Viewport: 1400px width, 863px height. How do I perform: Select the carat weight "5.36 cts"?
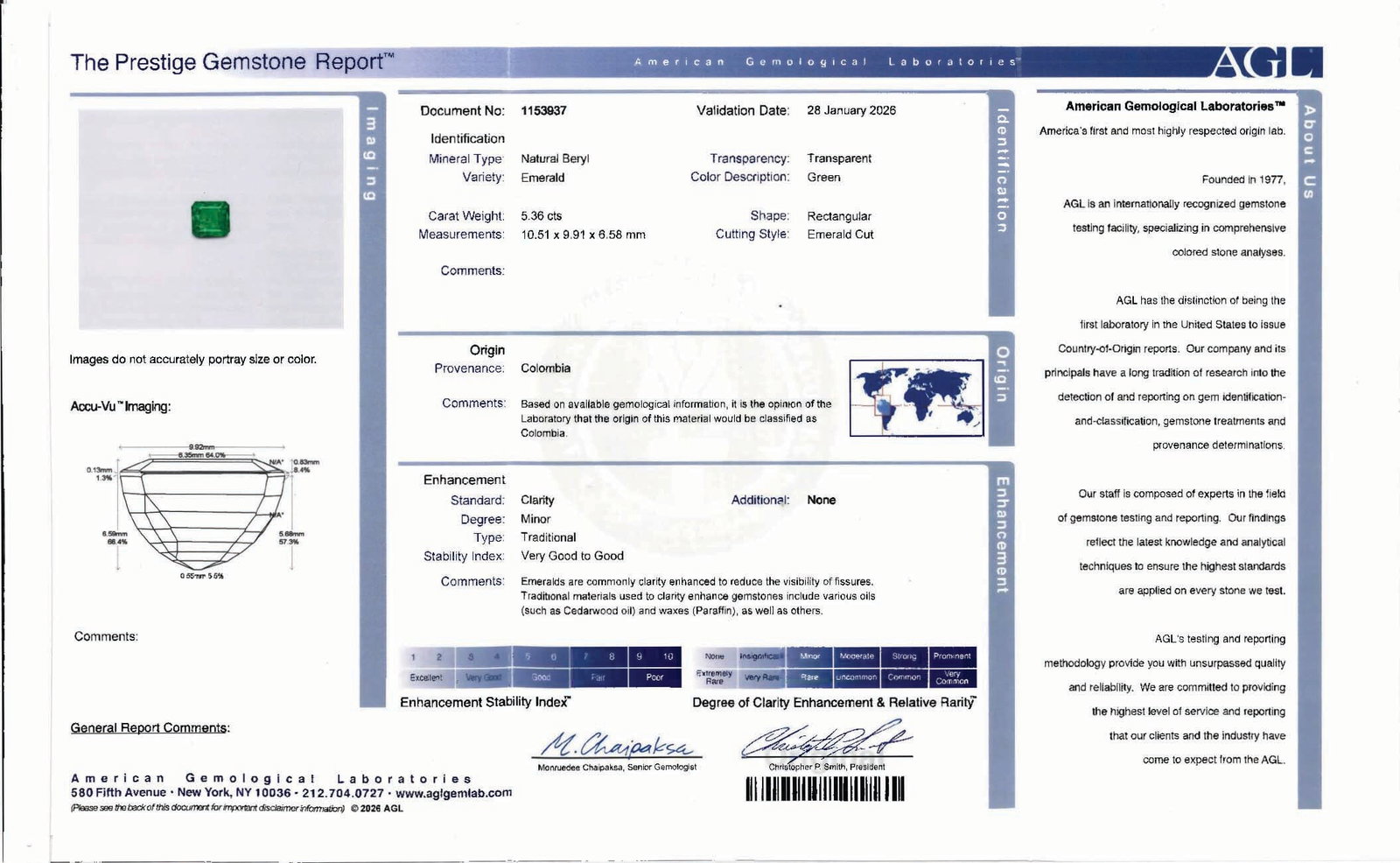541,216
